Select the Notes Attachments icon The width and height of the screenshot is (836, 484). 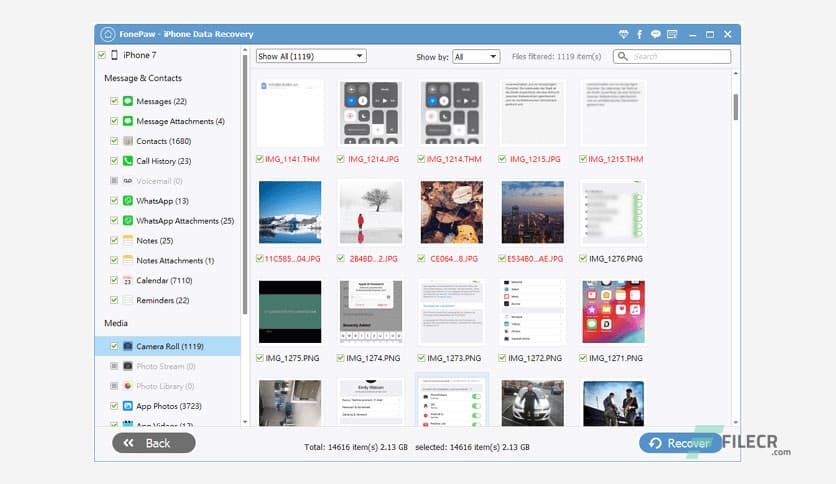128,260
